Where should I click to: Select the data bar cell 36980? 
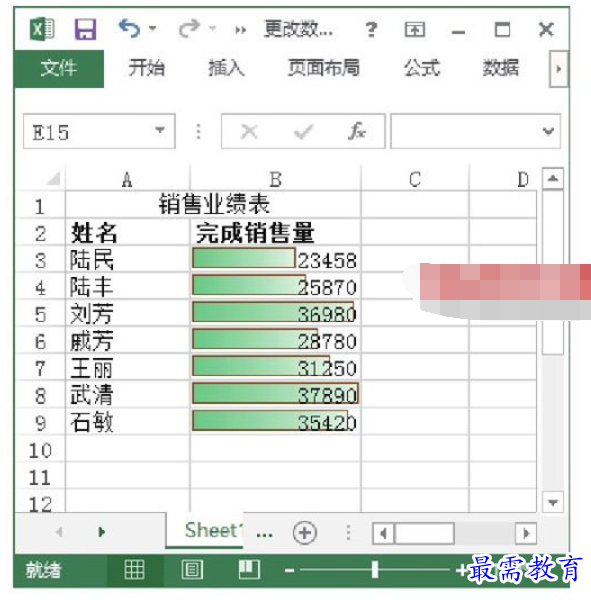(275, 314)
